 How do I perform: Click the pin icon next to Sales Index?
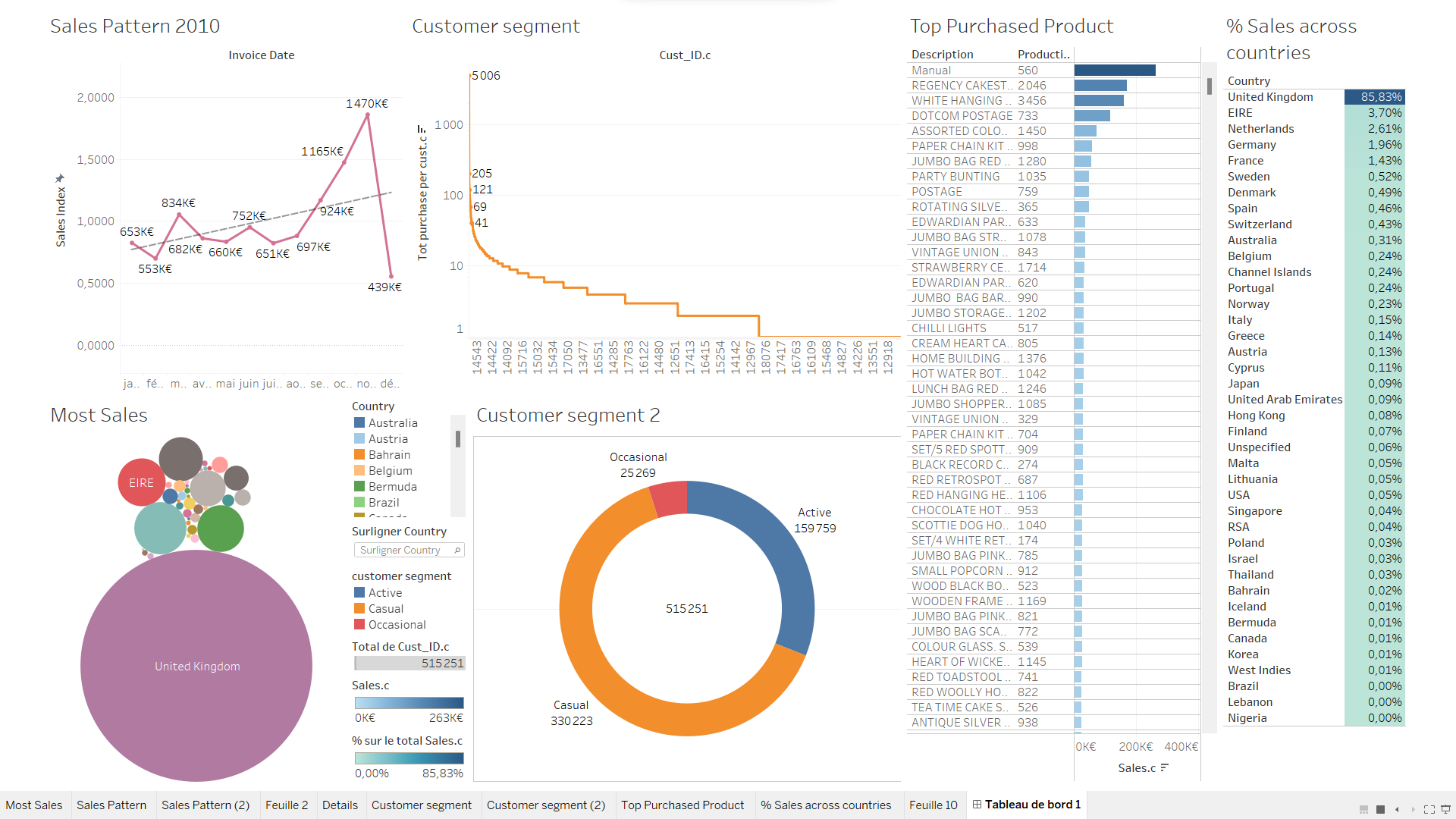(x=61, y=178)
